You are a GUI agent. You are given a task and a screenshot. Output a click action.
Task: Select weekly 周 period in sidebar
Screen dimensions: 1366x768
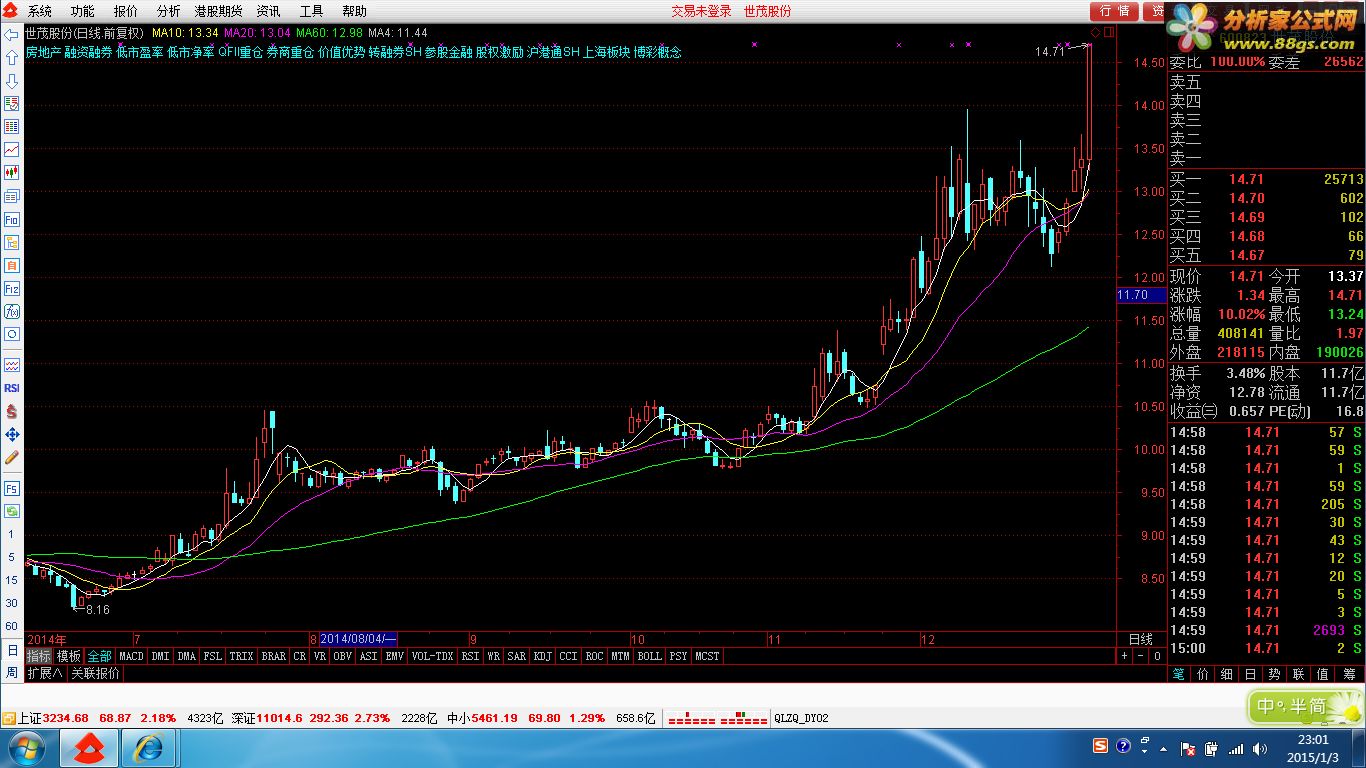tap(12, 673)
